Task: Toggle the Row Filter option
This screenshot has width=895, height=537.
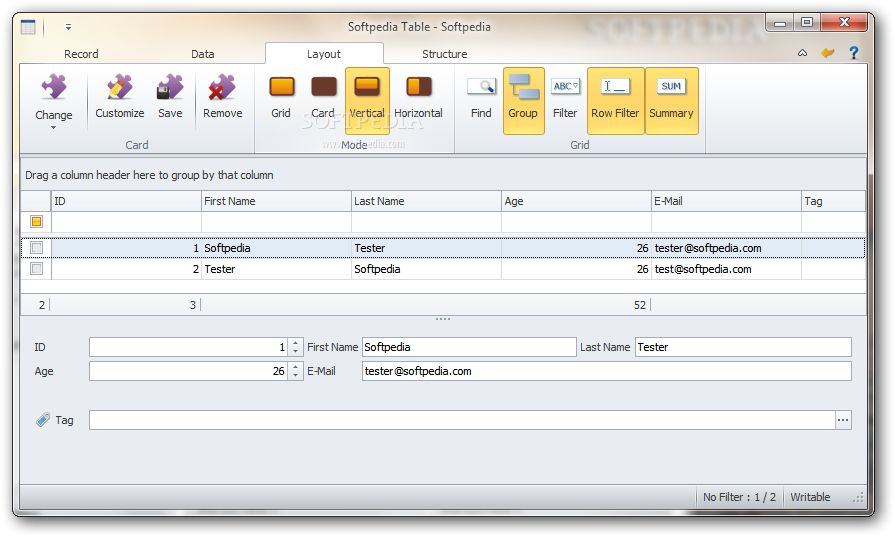Action: (x=615, y=100)
